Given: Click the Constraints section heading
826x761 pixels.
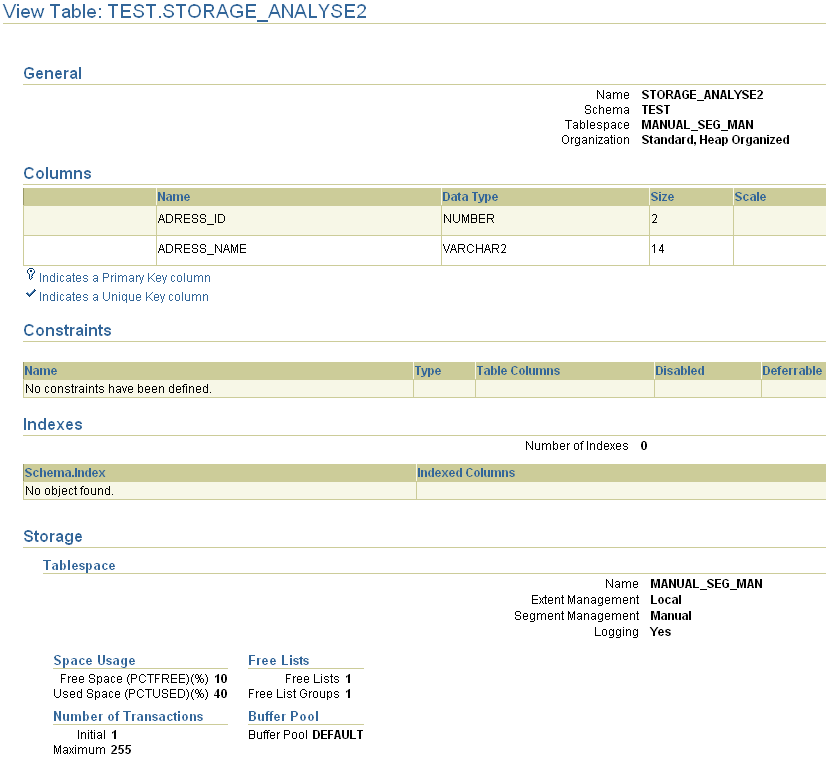Looking at the screenshot, I should (67, 330).
